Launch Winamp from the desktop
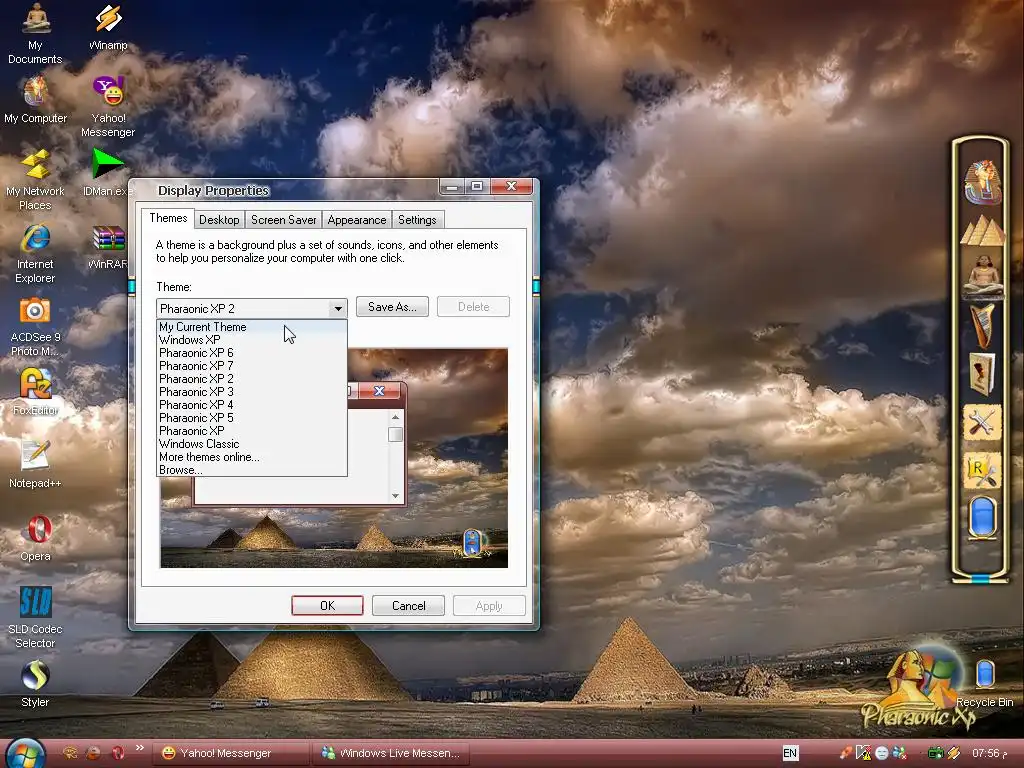 click(x=108, y=26)
